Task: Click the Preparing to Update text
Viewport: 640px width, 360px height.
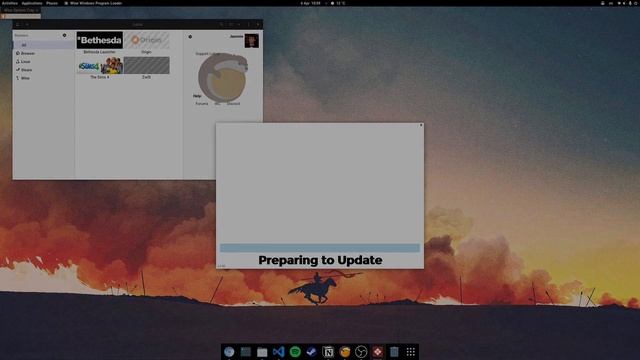Action: (320, 260)
